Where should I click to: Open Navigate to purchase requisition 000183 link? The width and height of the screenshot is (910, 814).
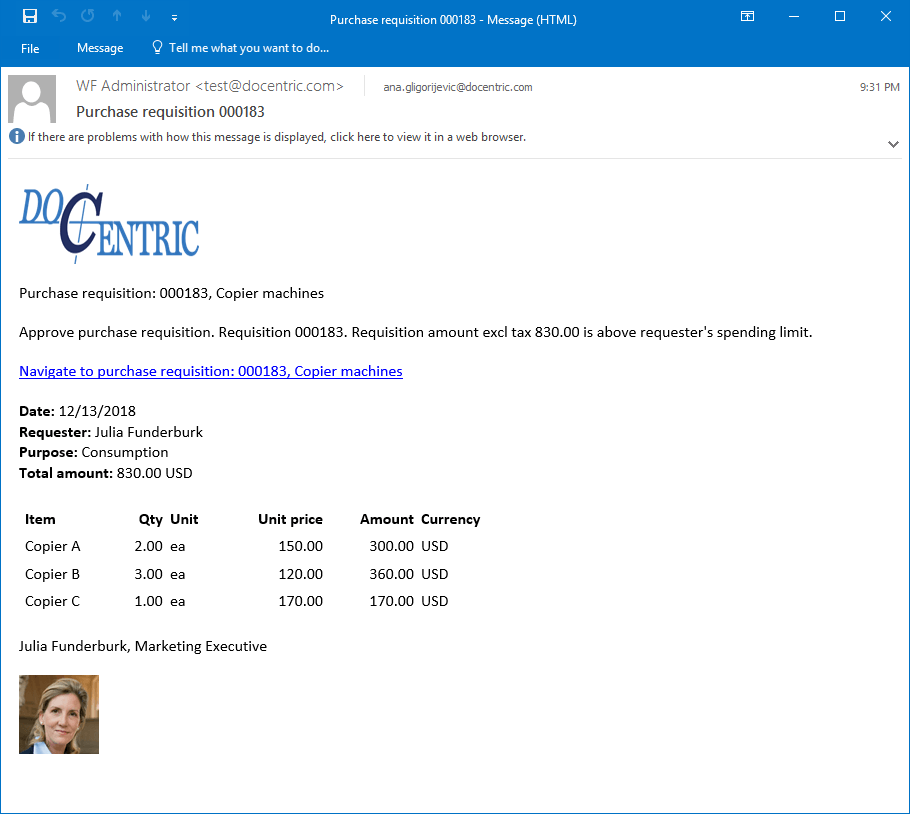(211, 371)
